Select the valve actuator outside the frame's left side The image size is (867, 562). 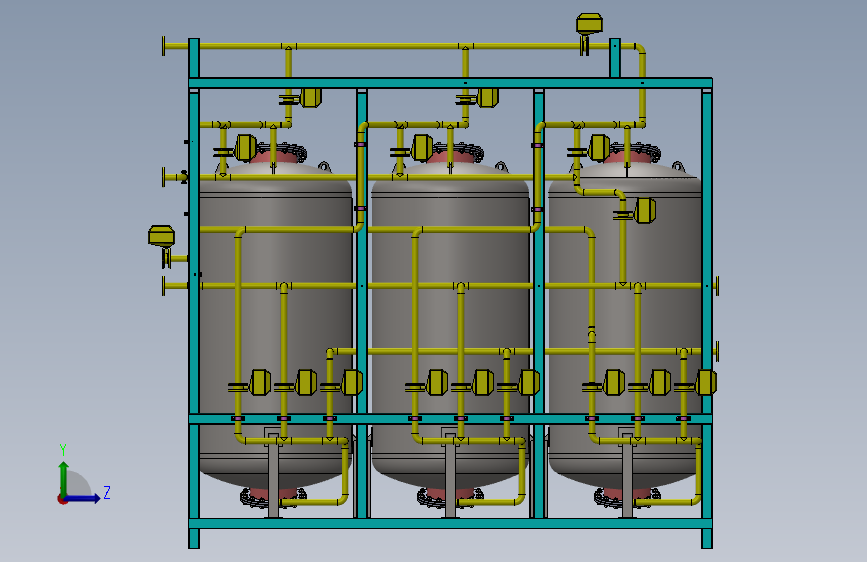click(161, 236)
